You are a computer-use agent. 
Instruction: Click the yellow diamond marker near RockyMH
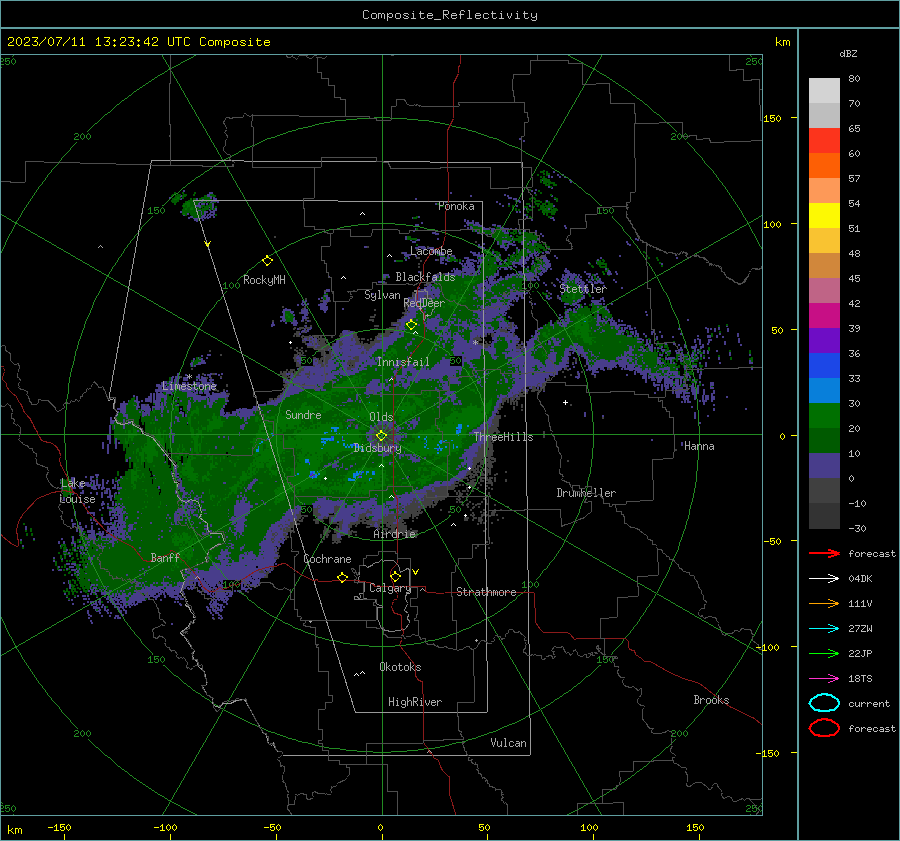[x=267, y=261]
